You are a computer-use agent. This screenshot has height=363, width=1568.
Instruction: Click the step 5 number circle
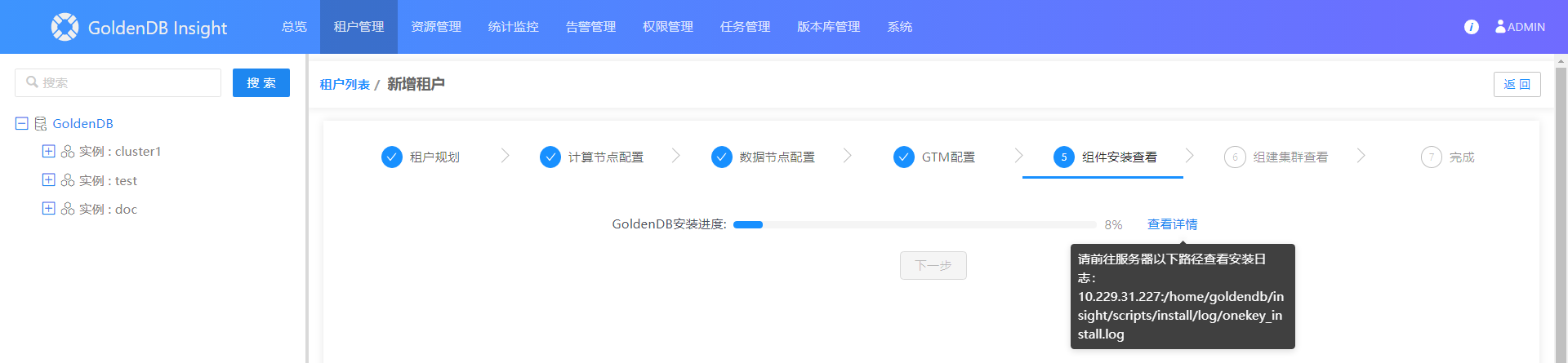point(1064,157)
